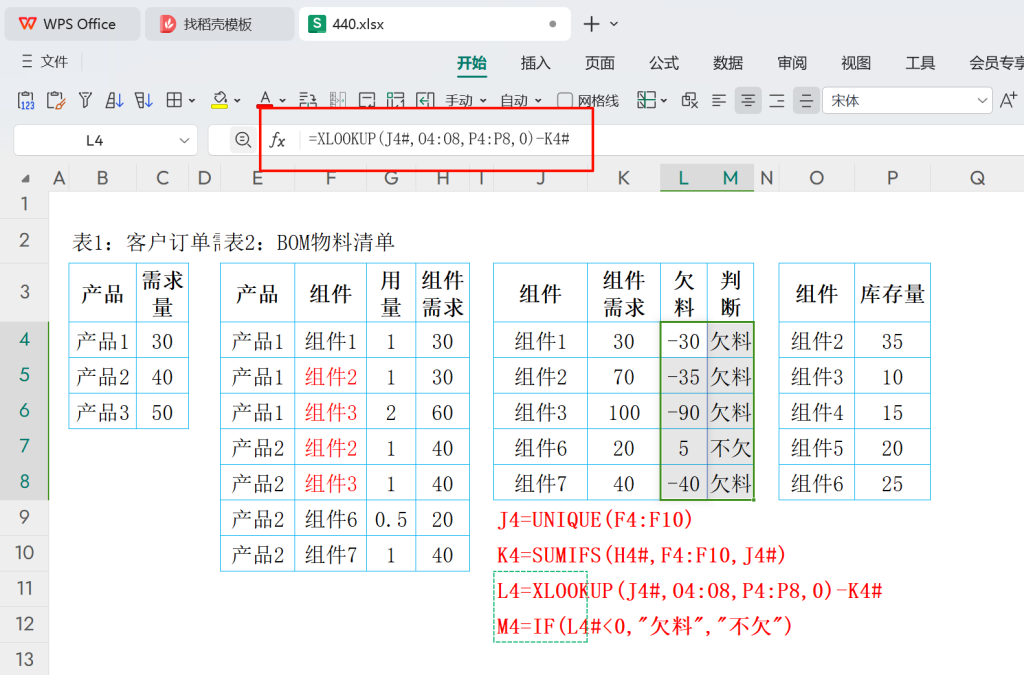
Task: Click the freeze panes grid icon
Action: [646, 100]
